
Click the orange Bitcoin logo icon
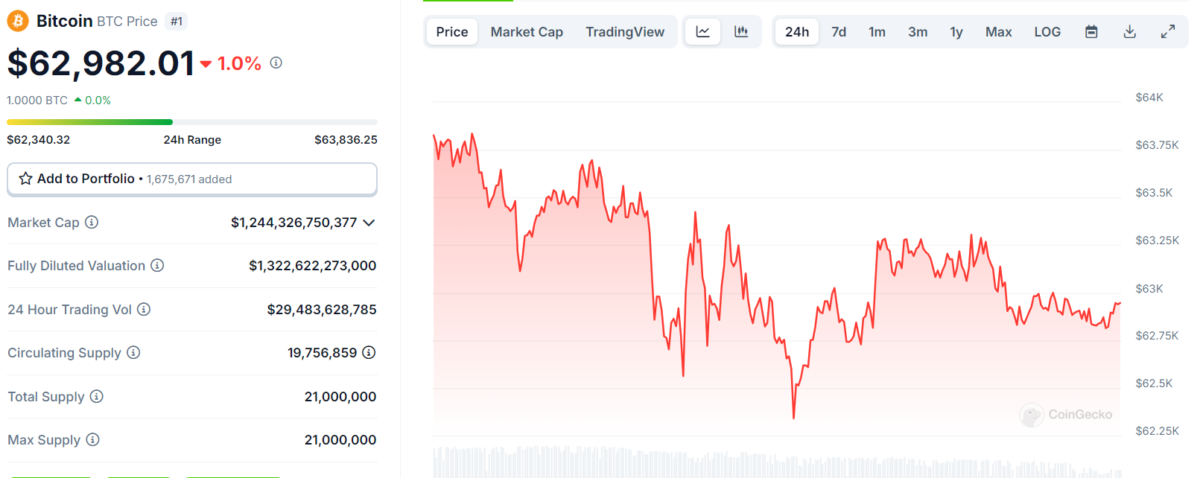coord(18,21)
